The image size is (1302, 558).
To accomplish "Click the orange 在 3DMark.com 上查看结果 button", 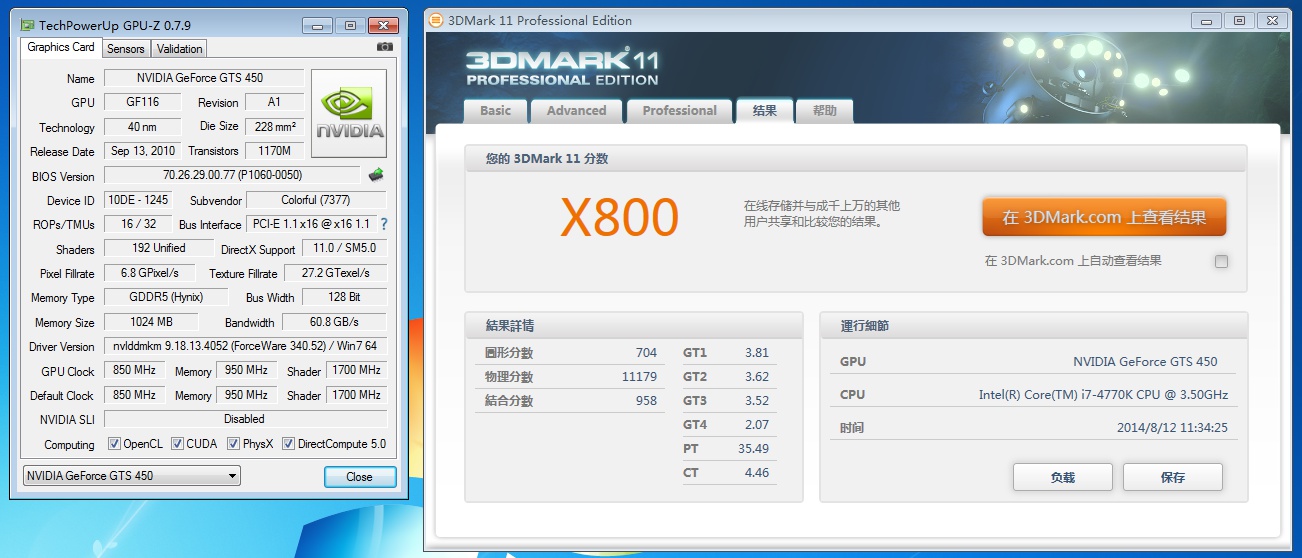I will click(x=1104, y=217).
